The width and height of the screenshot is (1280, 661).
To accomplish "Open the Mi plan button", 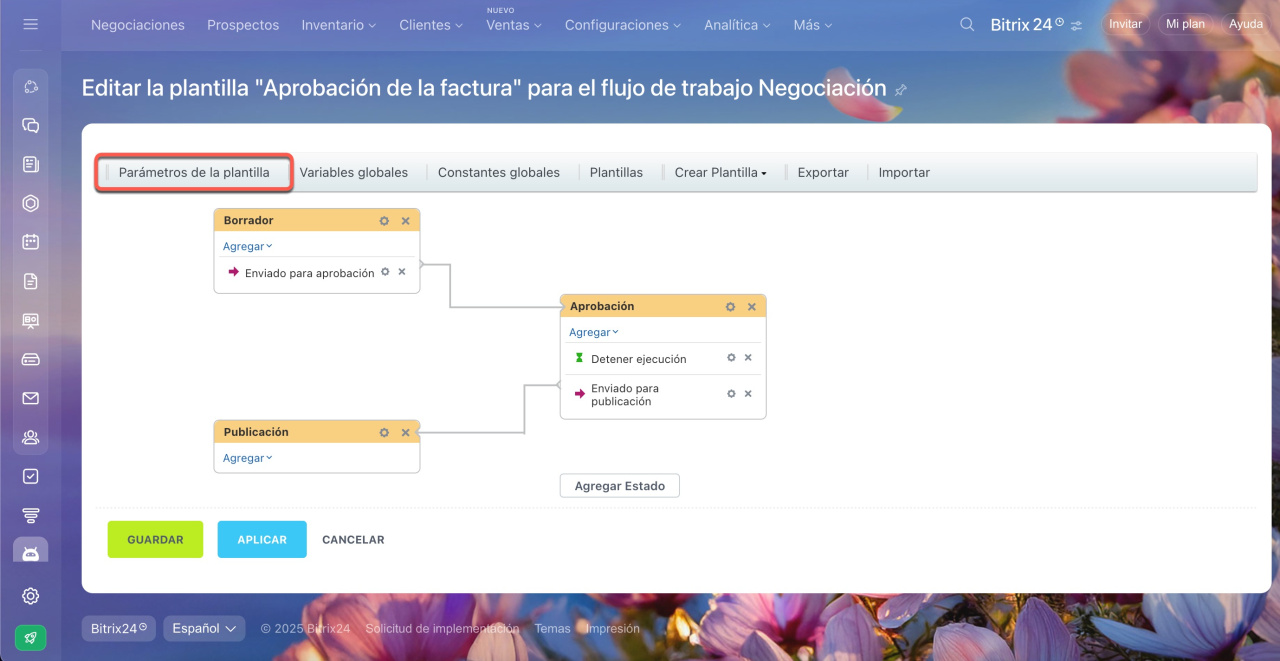I will tap(1186, 24).
